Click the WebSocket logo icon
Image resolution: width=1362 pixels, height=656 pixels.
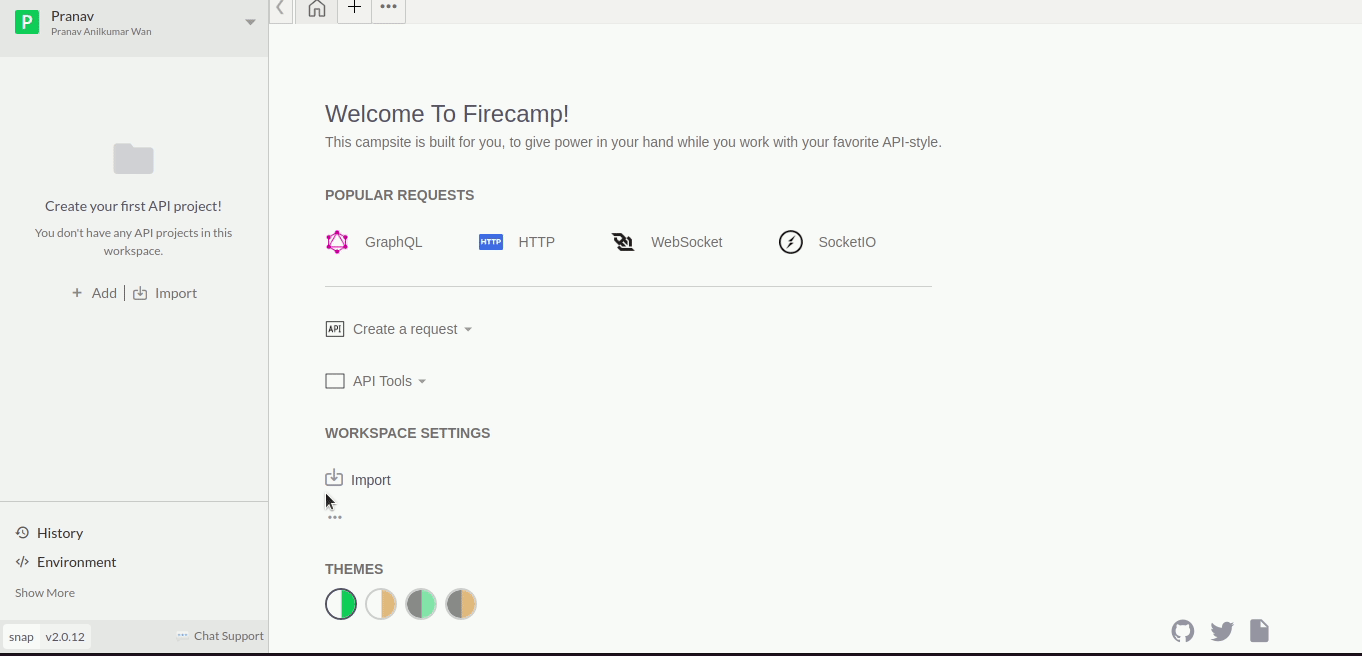(623, 242)
